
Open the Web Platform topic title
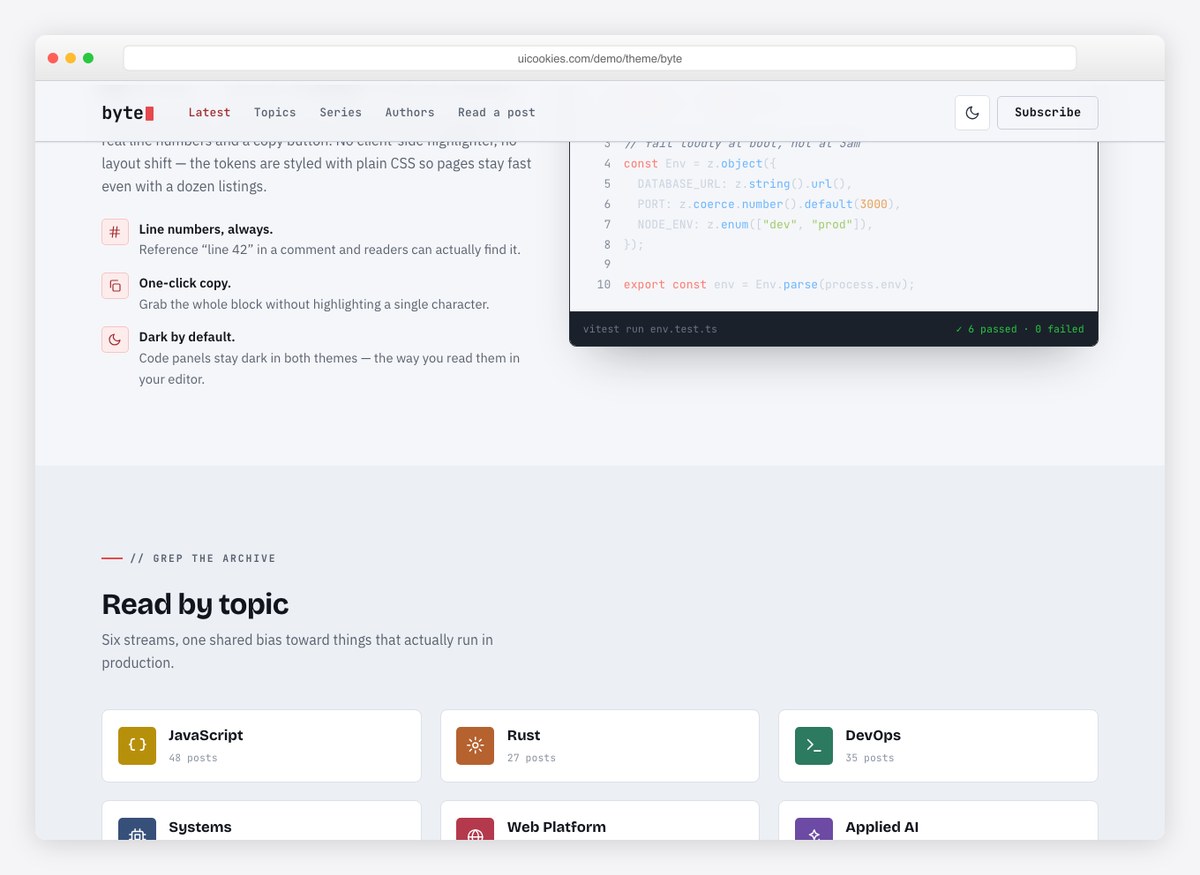tap(556, 827)
